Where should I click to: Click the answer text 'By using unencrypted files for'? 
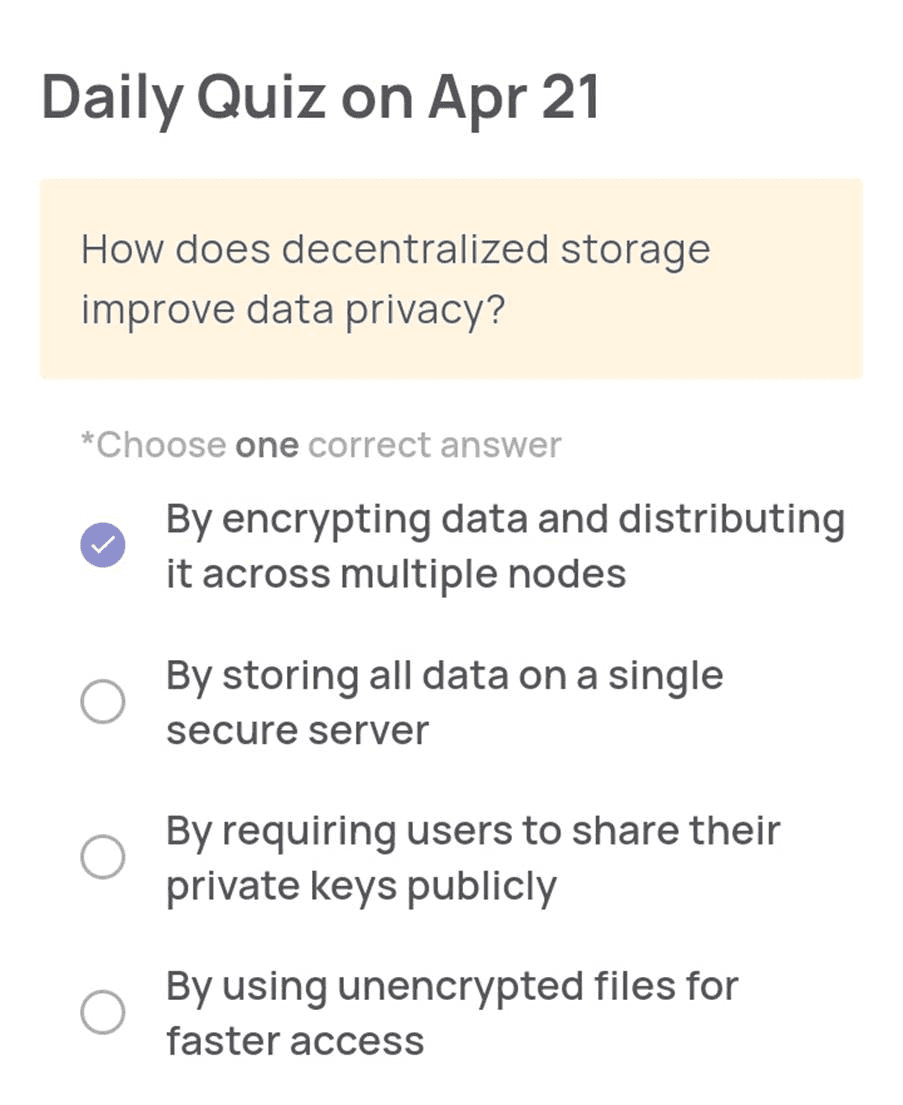[452, 988]
